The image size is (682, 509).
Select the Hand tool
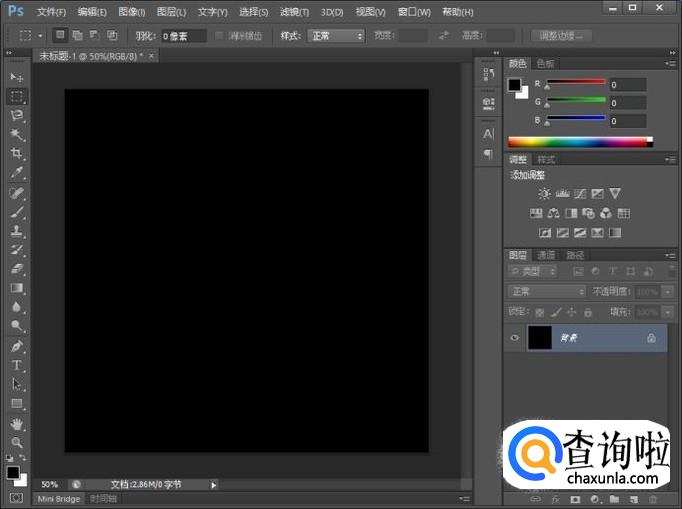(16, 423)
